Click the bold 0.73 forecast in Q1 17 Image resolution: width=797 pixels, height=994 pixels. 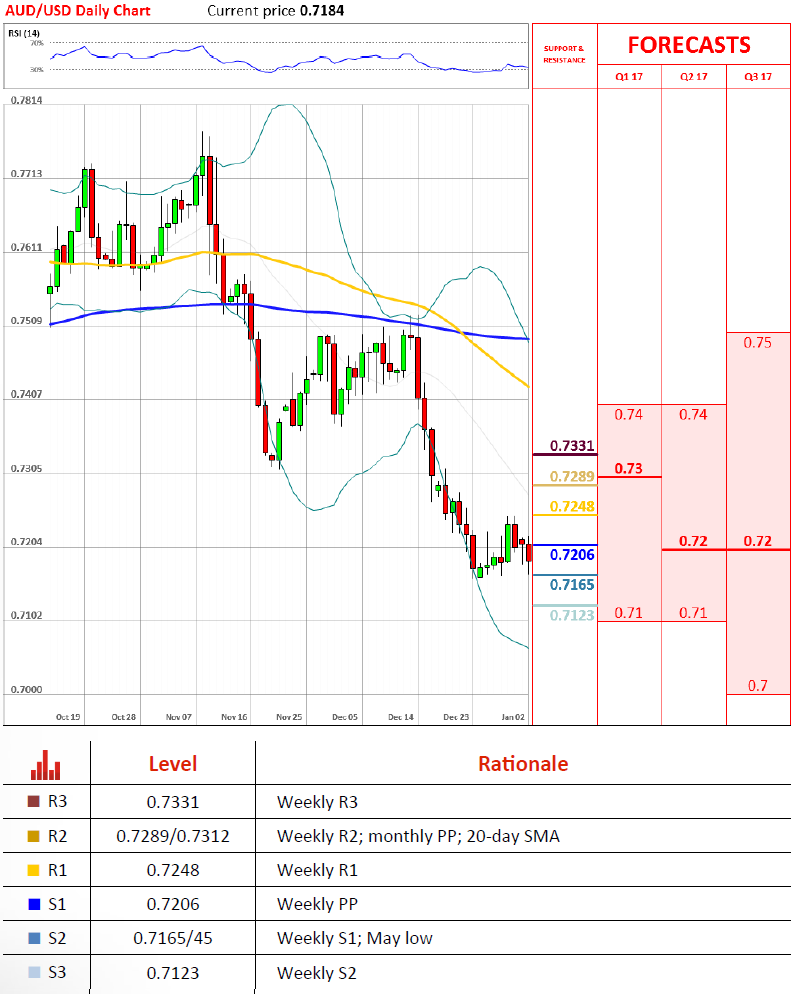pos(628,468)
